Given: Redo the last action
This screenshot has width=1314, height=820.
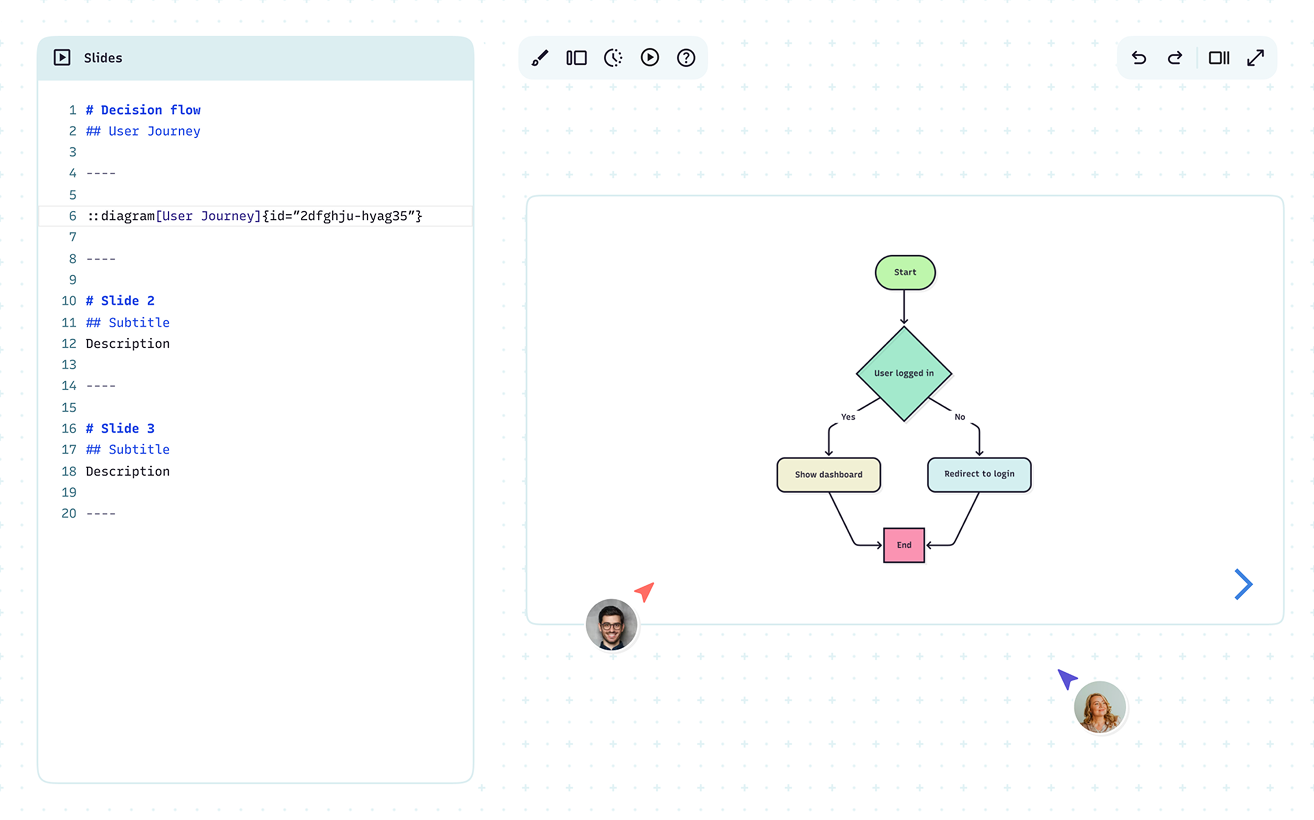Looking at the screenshot, I should tap(1175, 58).
